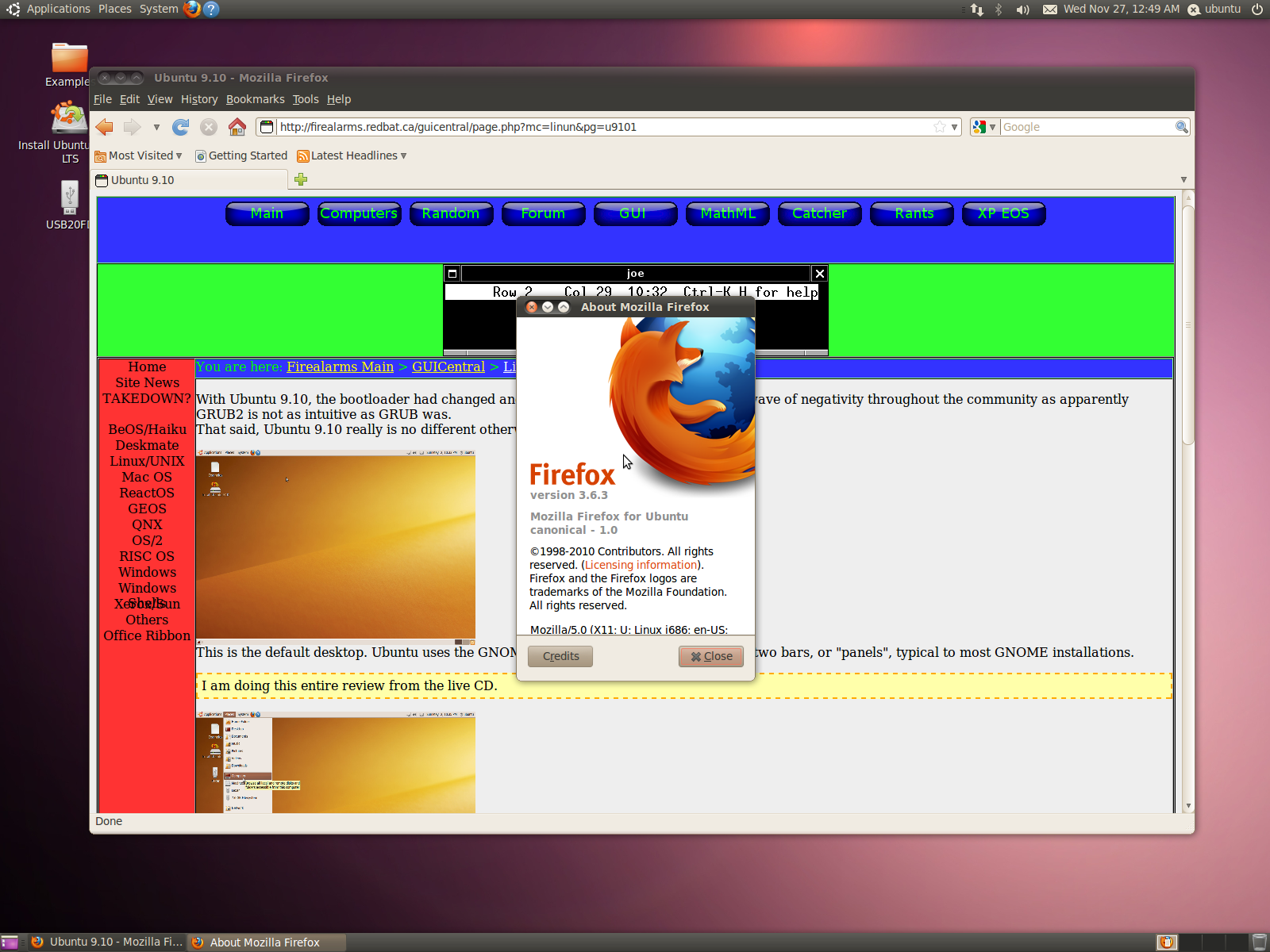Open the Firefox File menu
The height and width of the screenshot is (952, 1270).
click(102, 99)
